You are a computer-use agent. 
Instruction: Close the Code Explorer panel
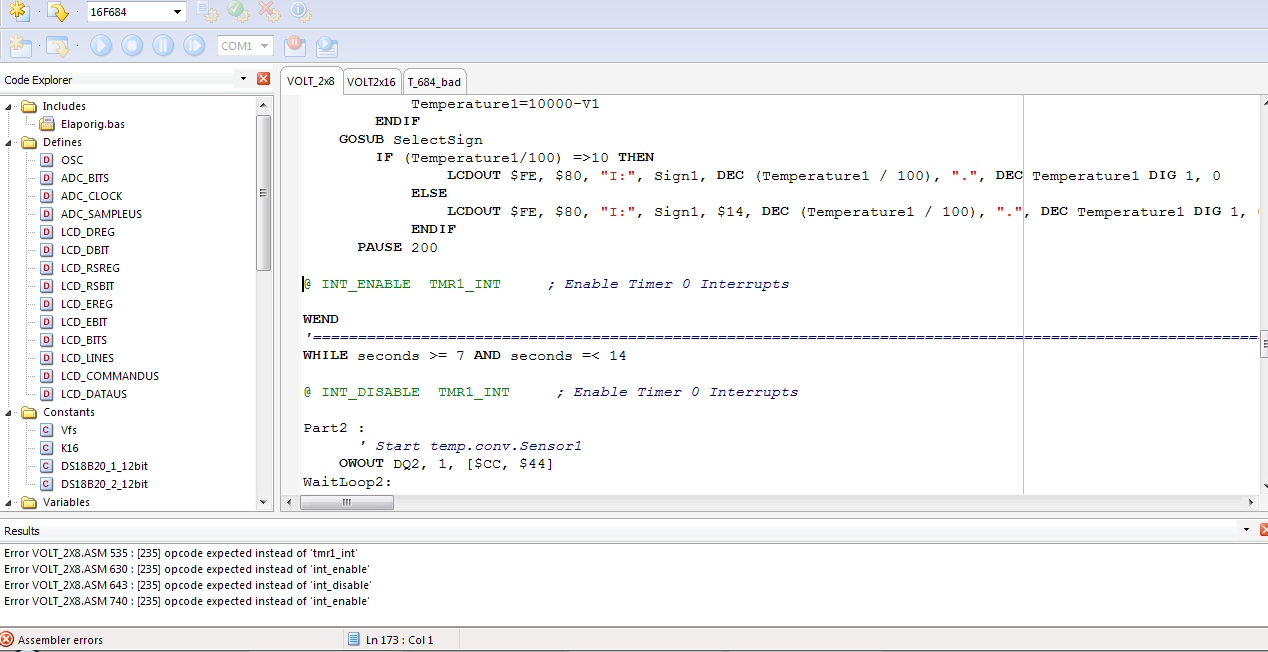[x=263, y=78]
